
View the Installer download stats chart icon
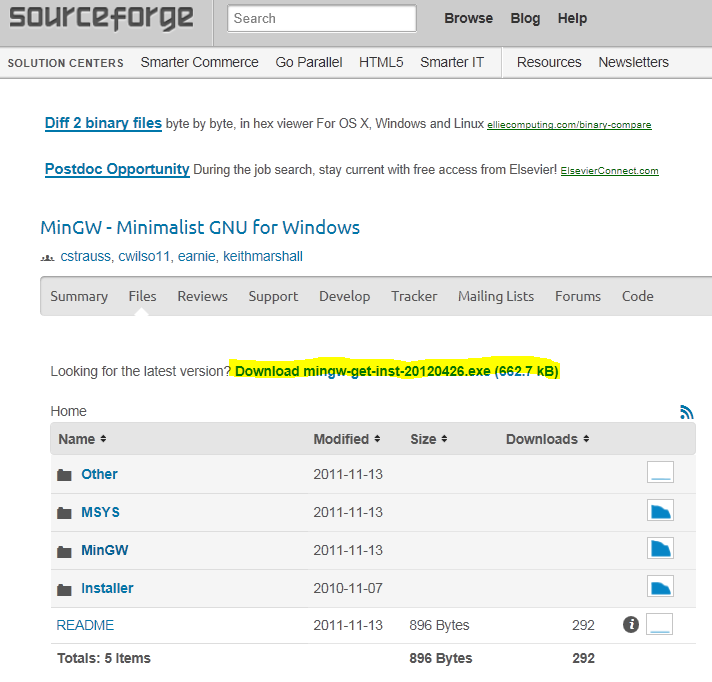(x=660, y=586)
